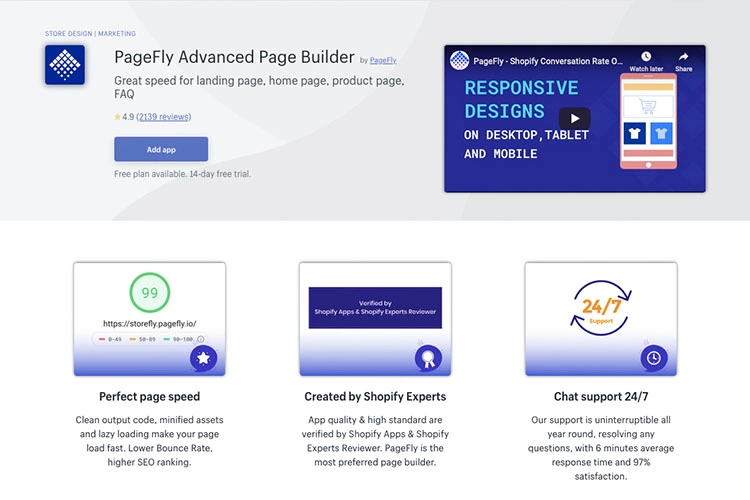Viewport: 750px width, 500px height.
Task: Click the green 99 score circle
Action: point(150,292)
